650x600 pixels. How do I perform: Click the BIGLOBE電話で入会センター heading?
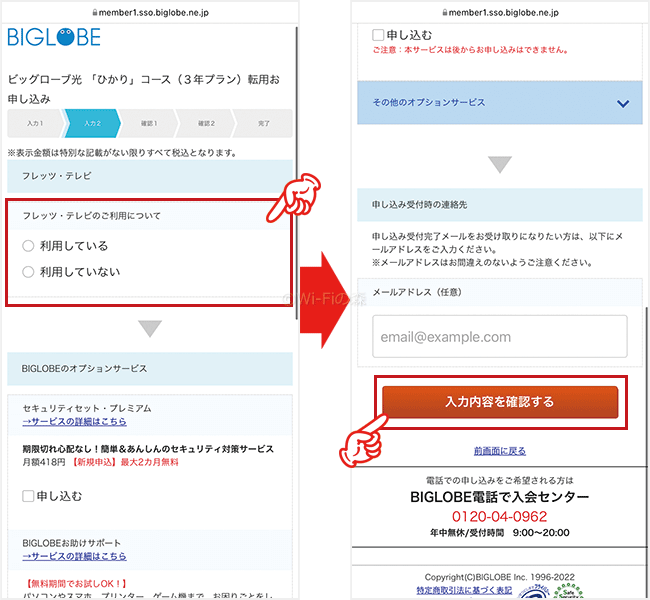point(500,497)
